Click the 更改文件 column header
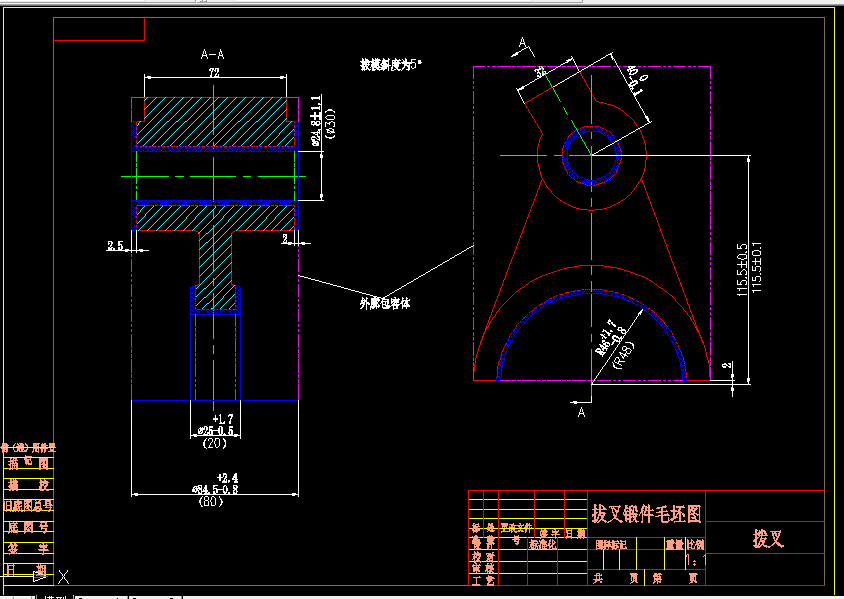This screenshot has height=599, width=844. click(516, 528)
